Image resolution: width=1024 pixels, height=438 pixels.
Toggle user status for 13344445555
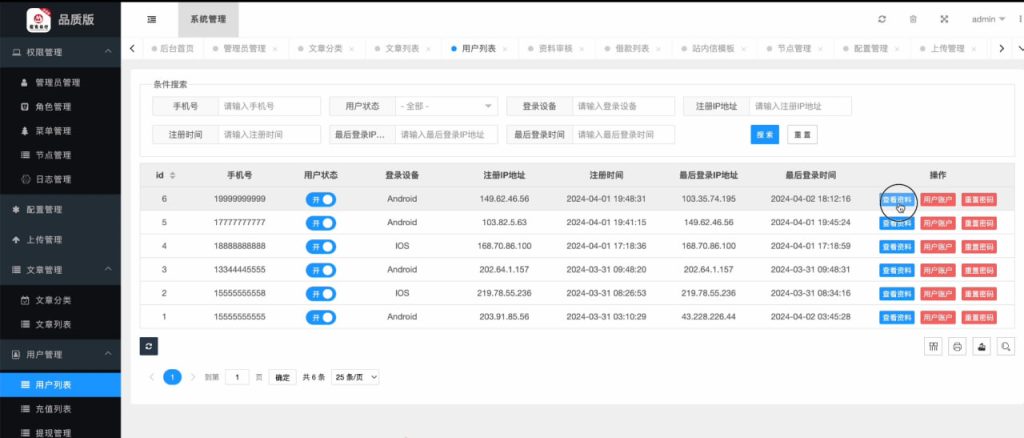(321, 270)
